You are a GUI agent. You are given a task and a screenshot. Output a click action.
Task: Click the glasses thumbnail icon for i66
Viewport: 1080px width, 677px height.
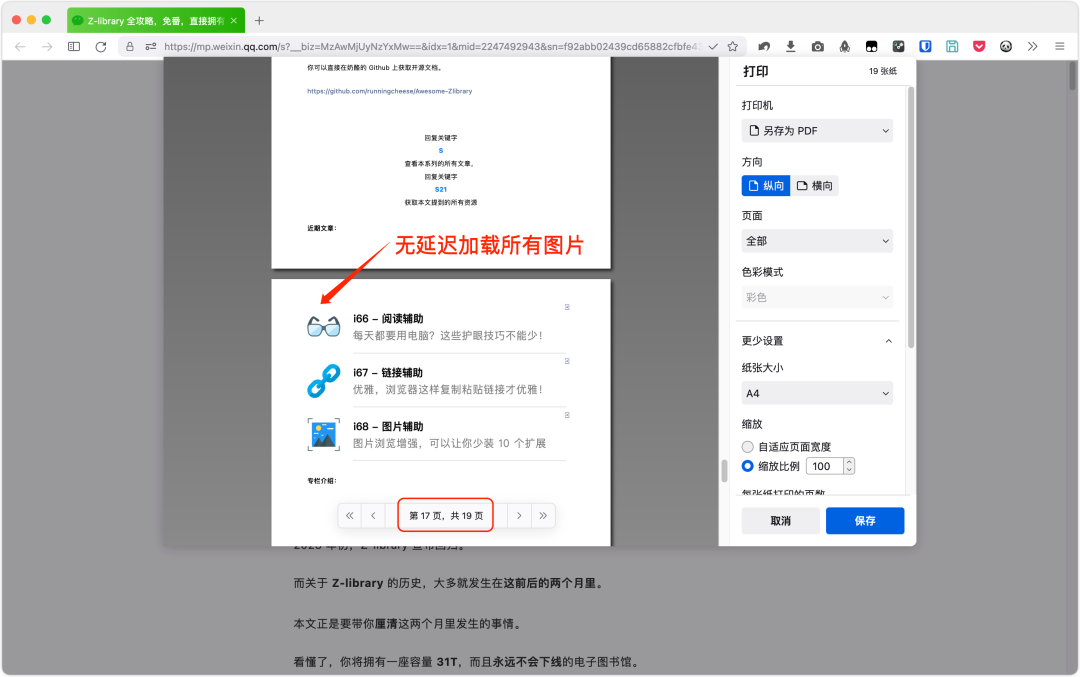click(323, 326)
